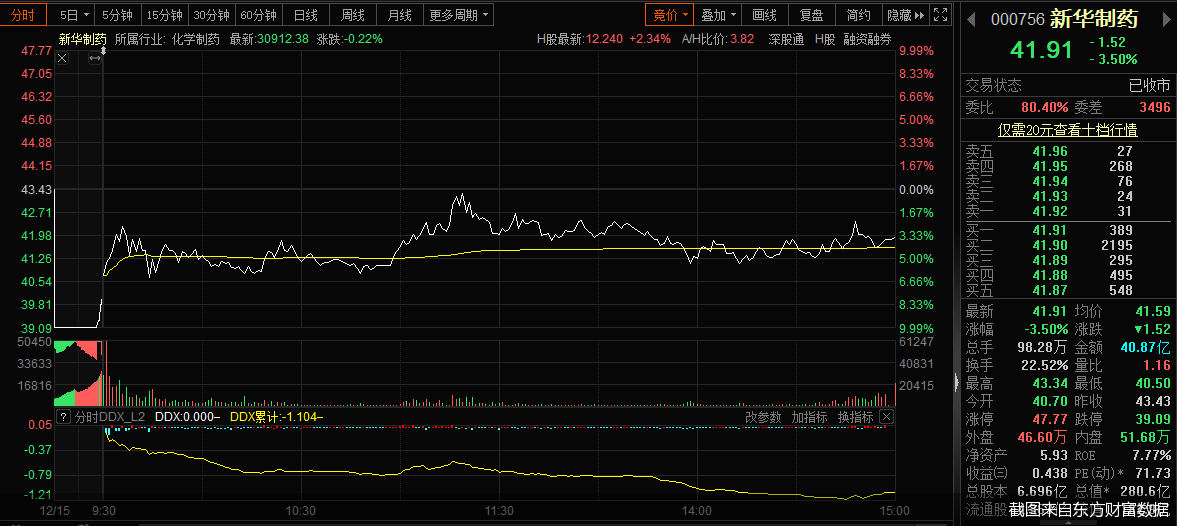Go to next stock with right arrow
Screen dimensions: 1177x526
point(1165,18)
